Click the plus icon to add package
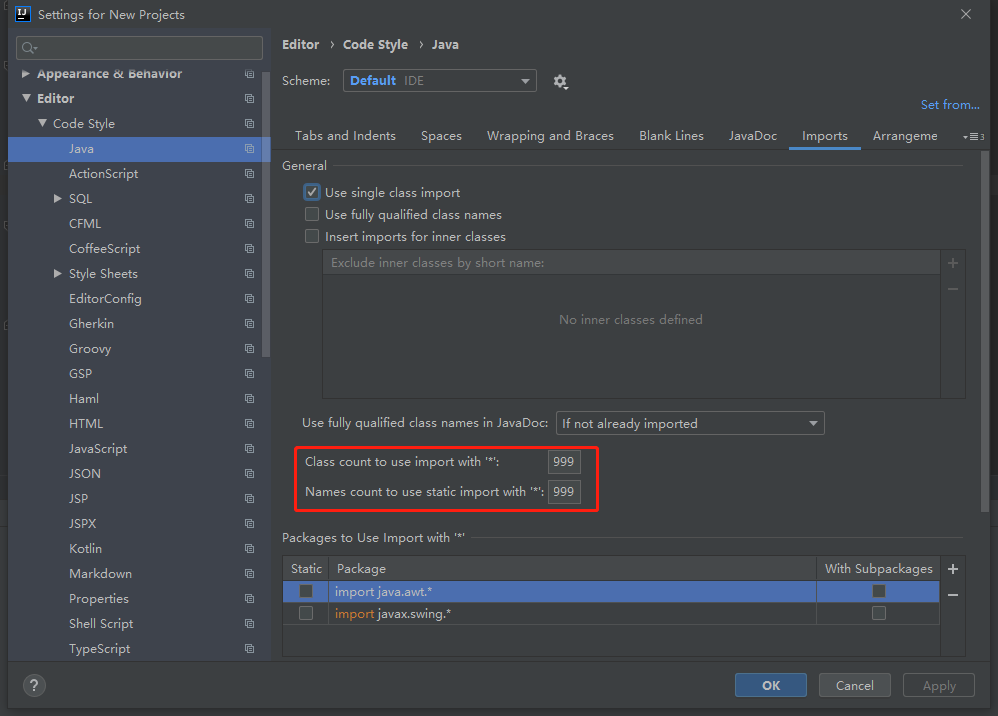 pos(952,569)
